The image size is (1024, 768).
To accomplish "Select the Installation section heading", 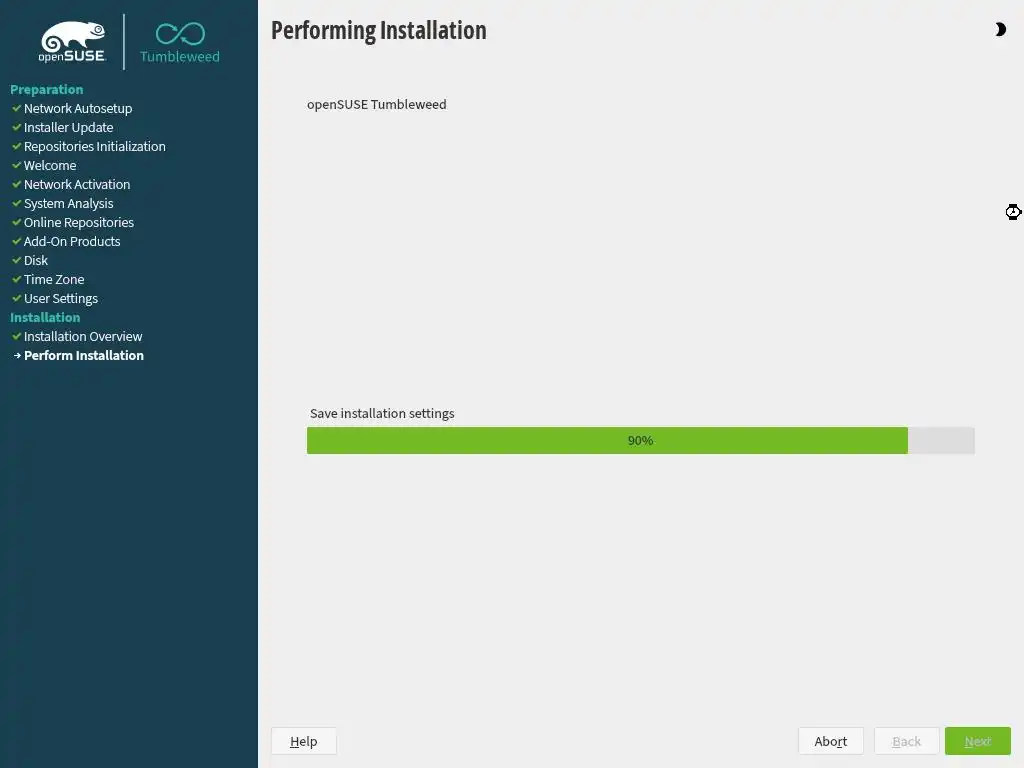I will coord(45,317).
